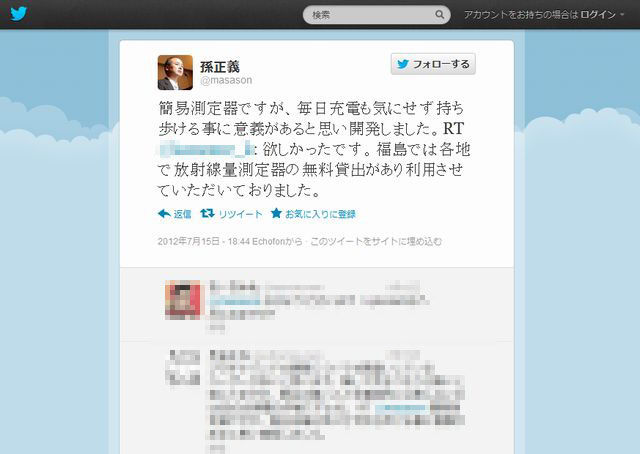Open the 孫正義 profile name link
The height and width of the screenshot is (454, 640).
tap(220, 67)
